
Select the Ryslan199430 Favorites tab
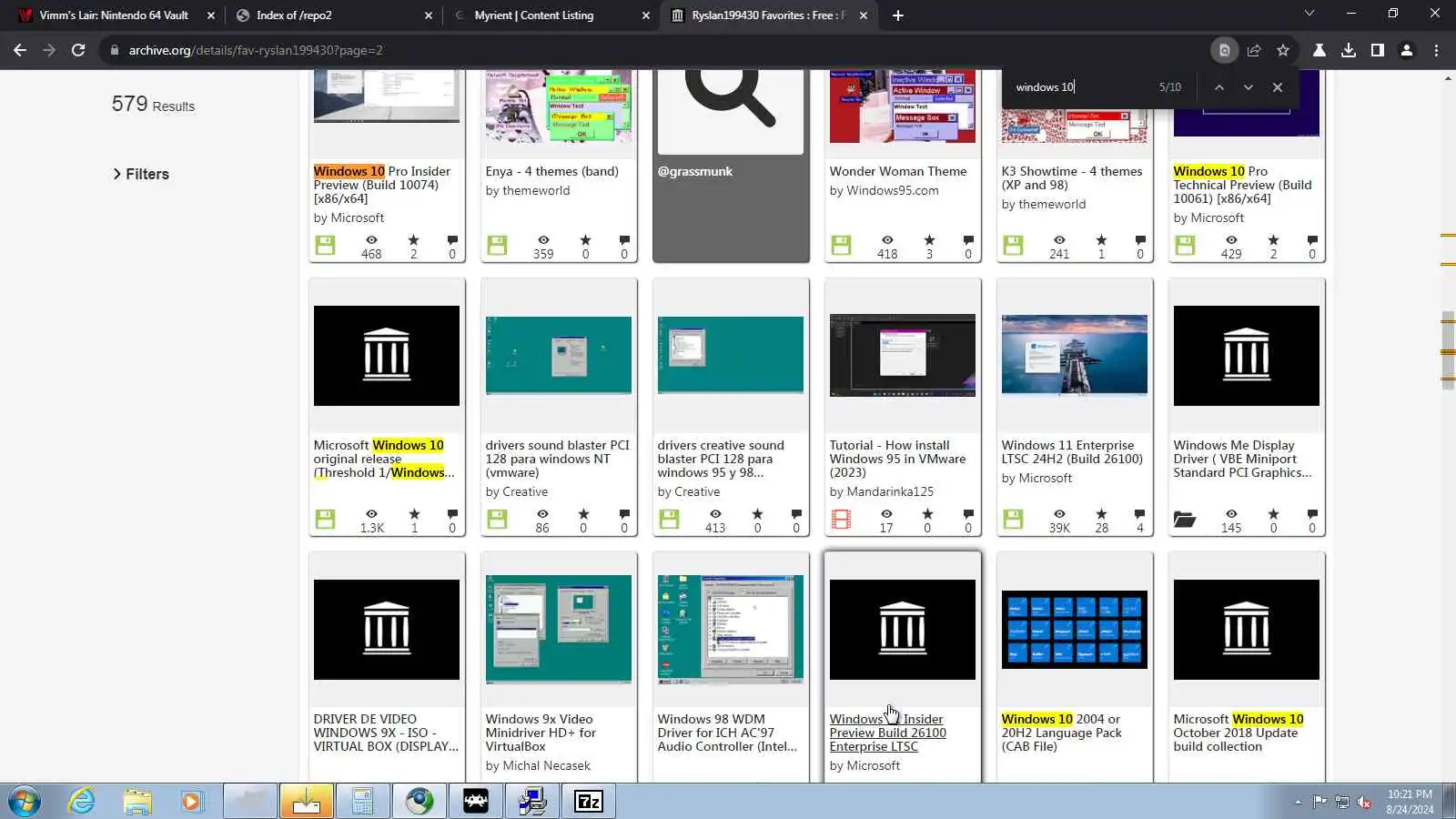[769, 15]
